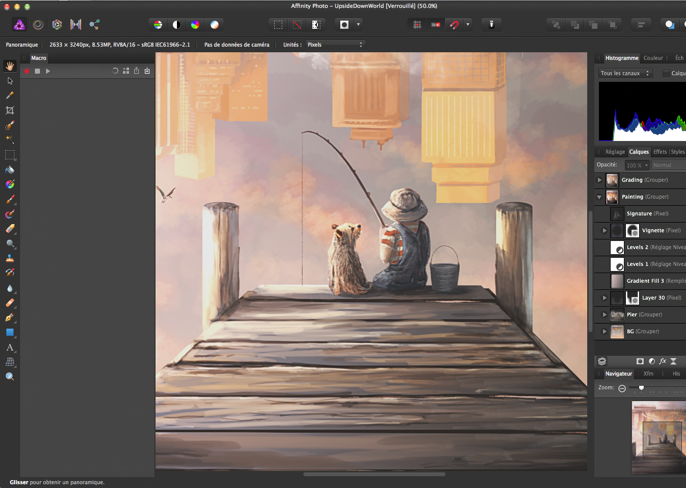Select the Zoom magnifier tool

pyautogui.click(x=10, y=377)
